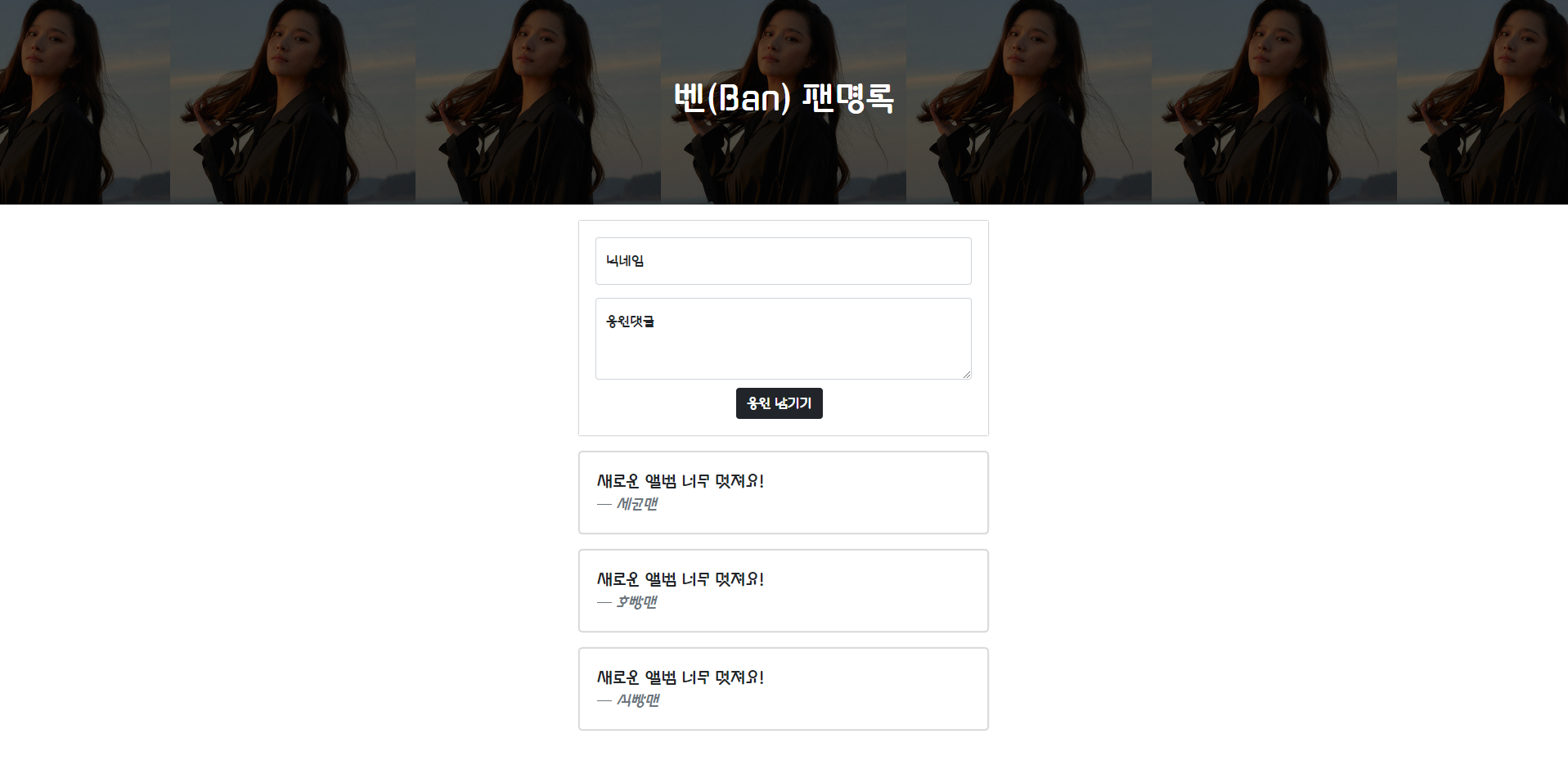1568x765 pixels.
Task: Click empty space right of the 응원 남기기 button
Action: point(900,403)
